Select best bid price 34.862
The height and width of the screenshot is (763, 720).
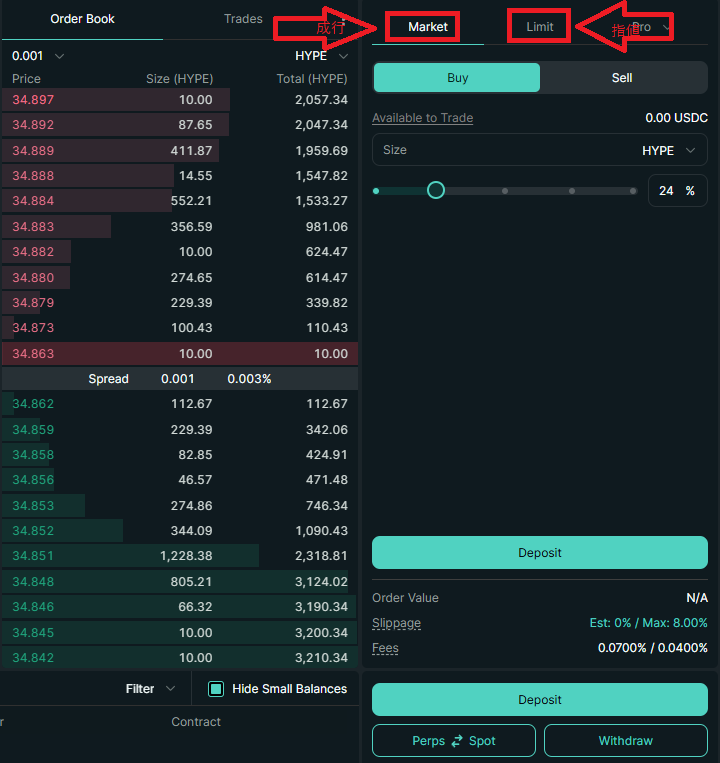33,404
